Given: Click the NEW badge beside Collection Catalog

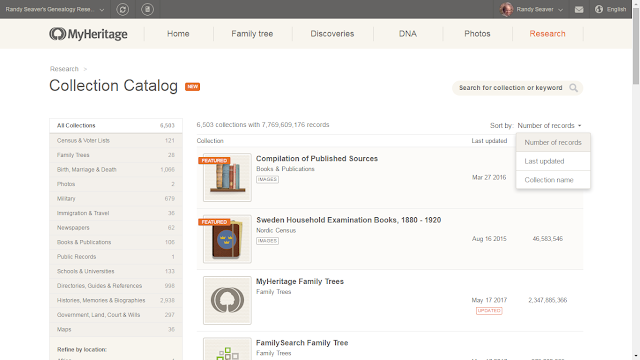Looking at the screenshot, I should click(x=192, y=87).
